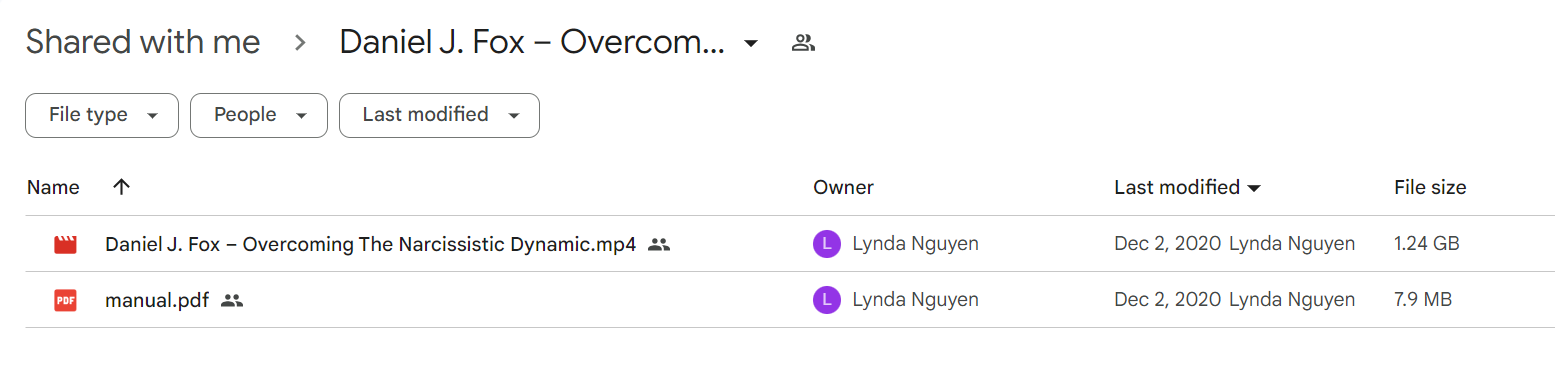Screen dimensions: 1555x392
Task: Click the red PDF file icon
Action: coord(65,299)
